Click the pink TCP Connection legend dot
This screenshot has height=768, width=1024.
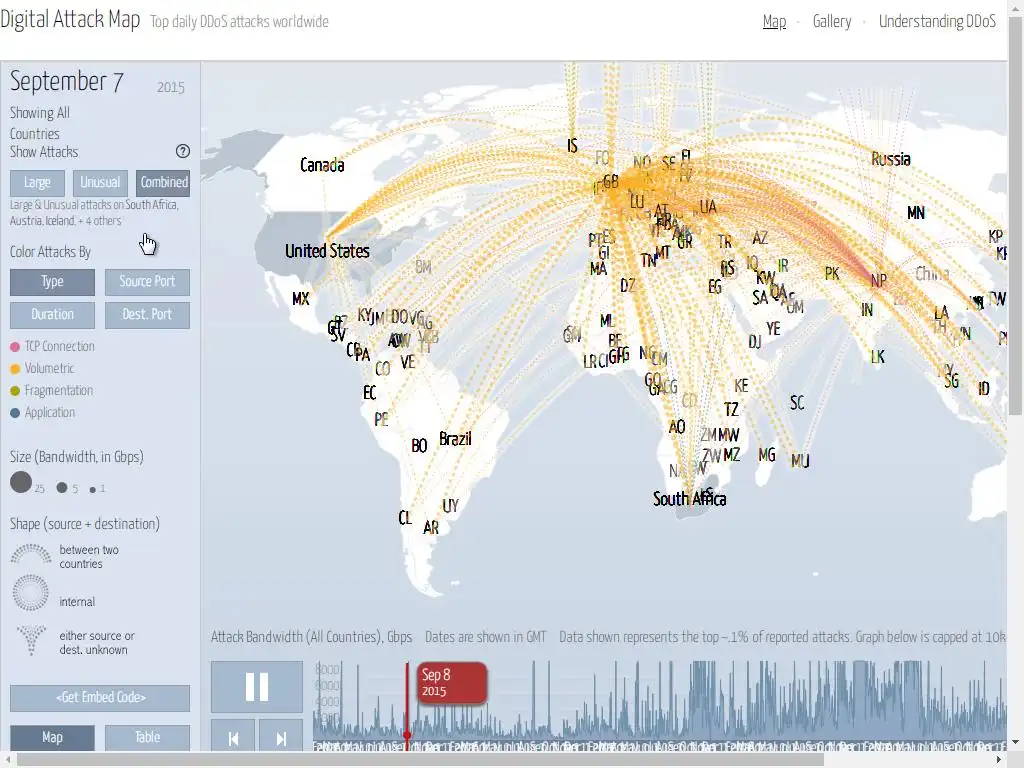[15, 347]
